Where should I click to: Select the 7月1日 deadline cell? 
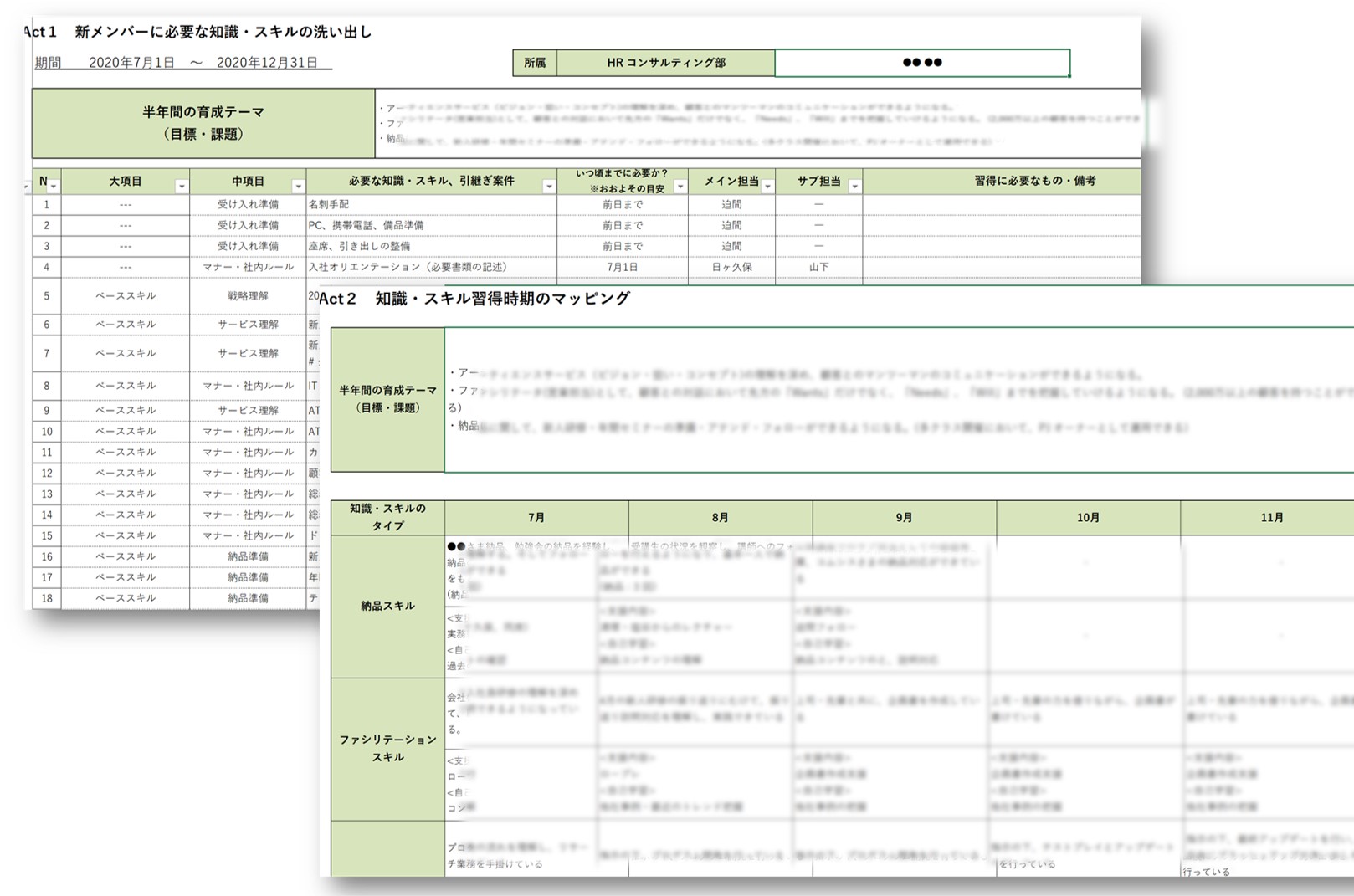(622, 268)
